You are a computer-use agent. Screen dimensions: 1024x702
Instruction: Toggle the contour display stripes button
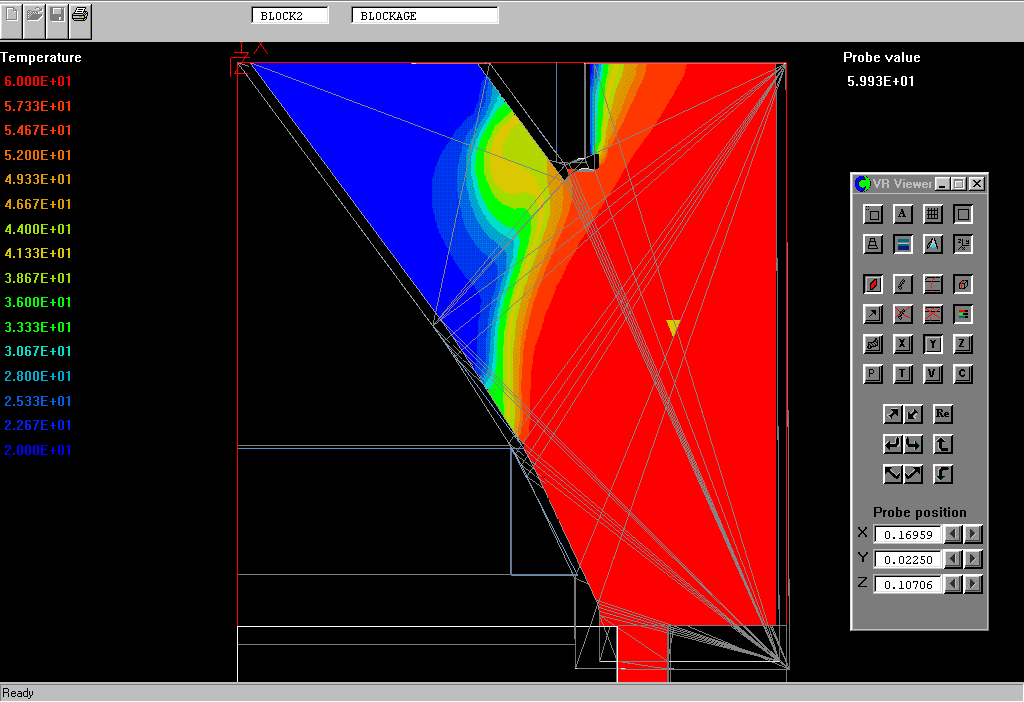pos(902,244)
